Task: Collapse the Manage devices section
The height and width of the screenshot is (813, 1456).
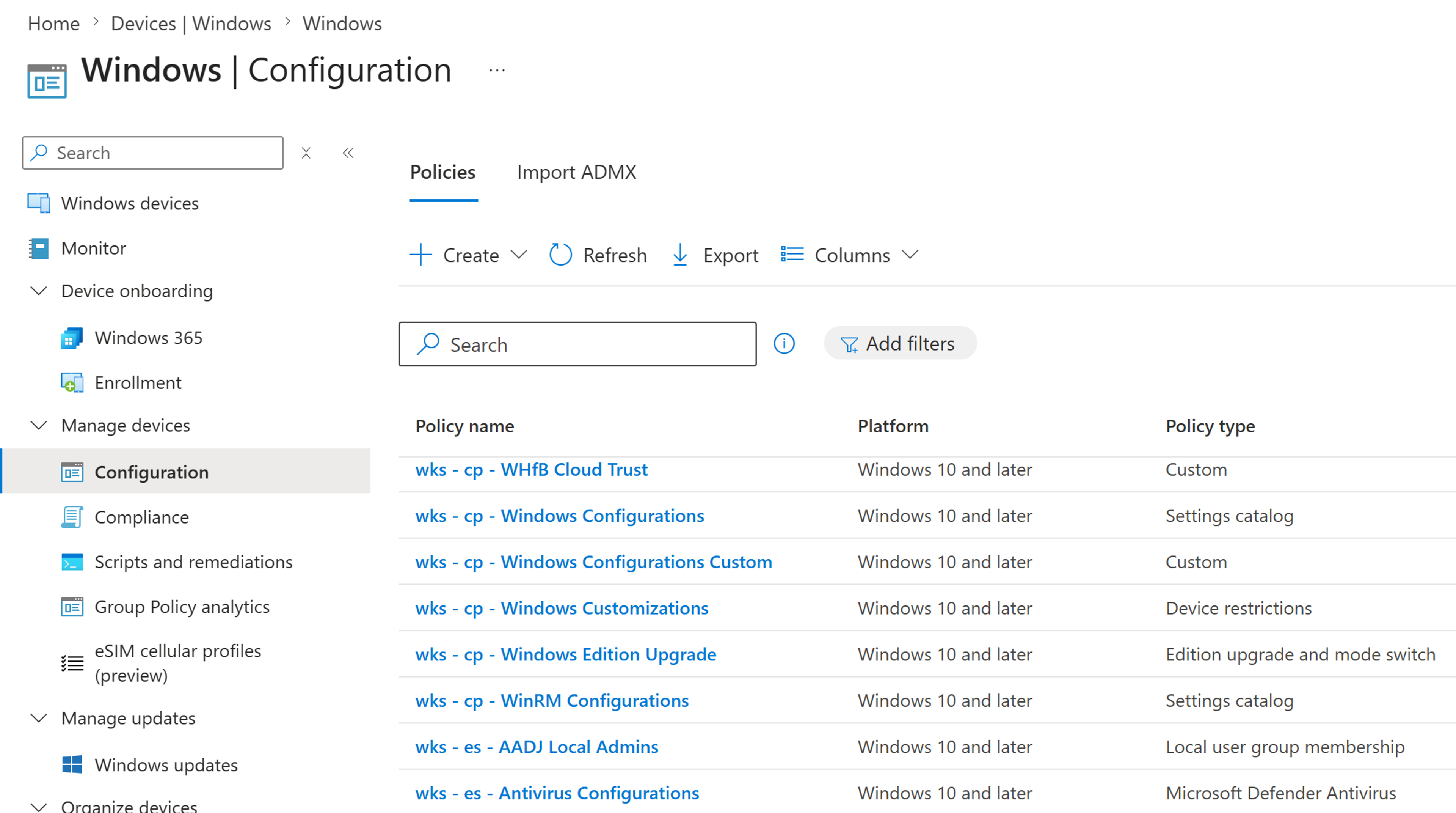Action: (x=38, y=425)
